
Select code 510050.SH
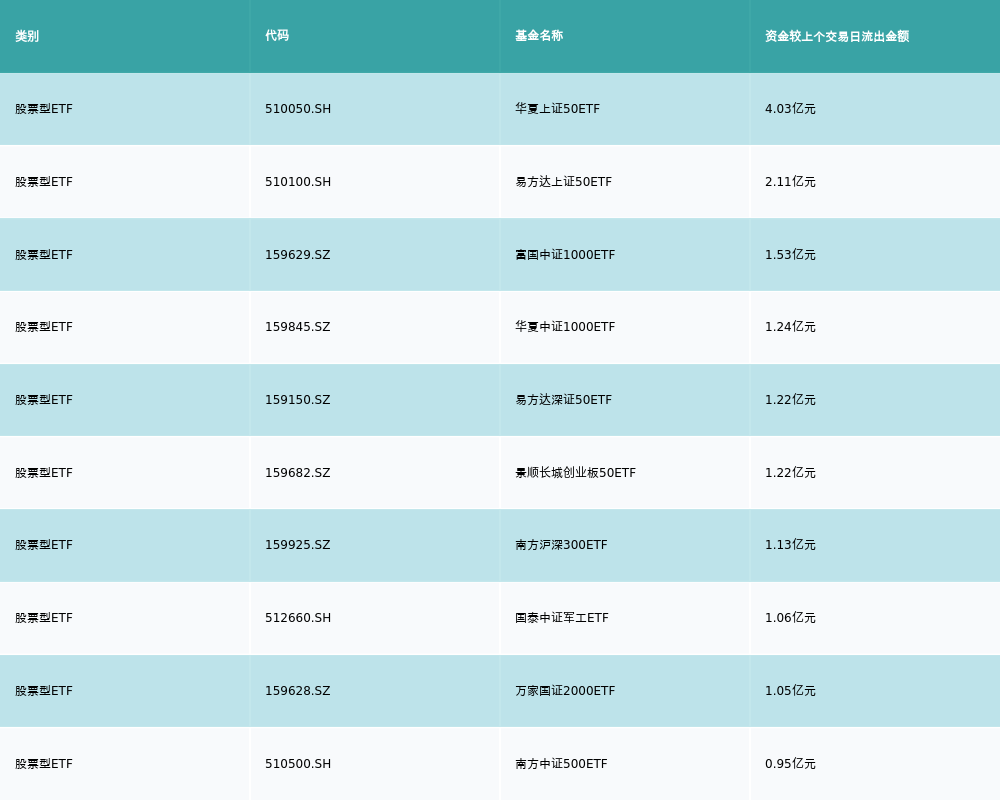(298, 109)
